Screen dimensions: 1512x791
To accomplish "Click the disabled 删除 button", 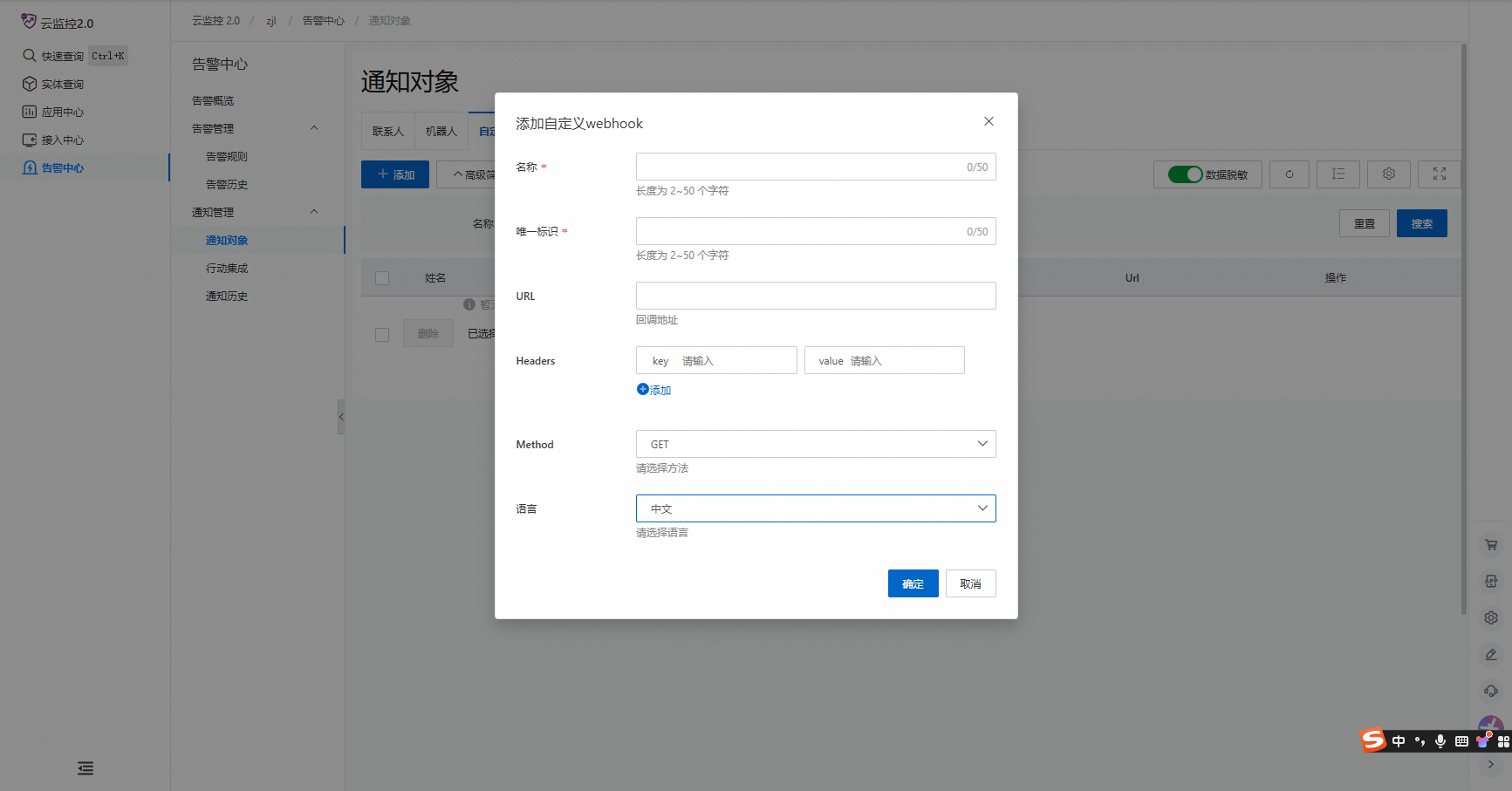I will pos(428,333).
